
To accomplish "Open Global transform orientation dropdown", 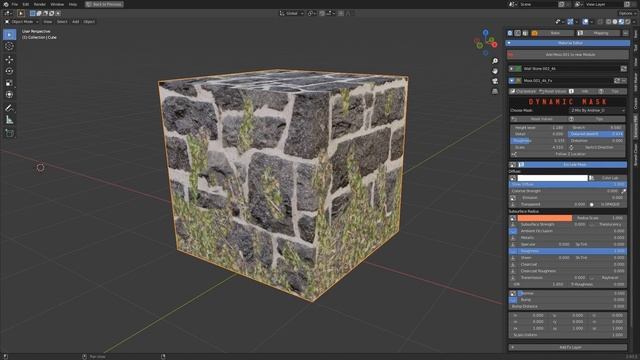I will tap(291, 13).
